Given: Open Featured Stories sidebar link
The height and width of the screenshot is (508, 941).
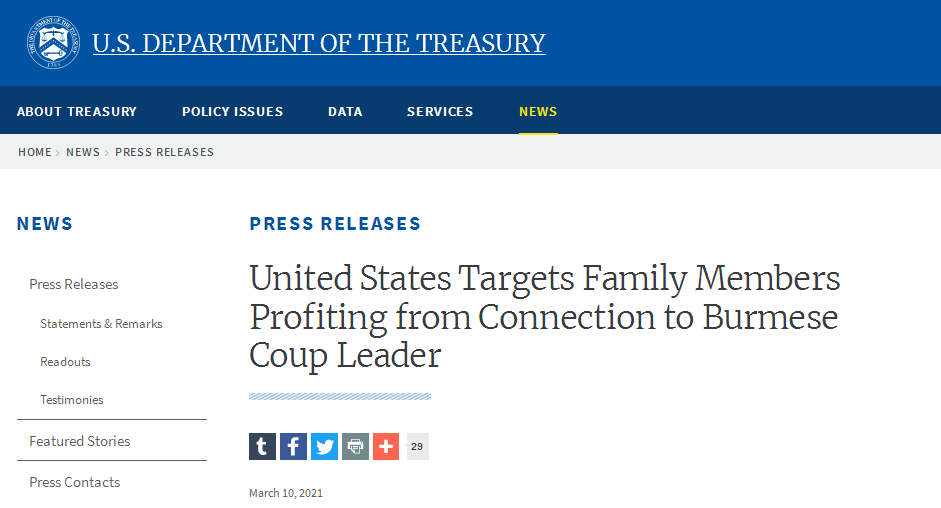Looking at the screenshot, I should point(80,441).
